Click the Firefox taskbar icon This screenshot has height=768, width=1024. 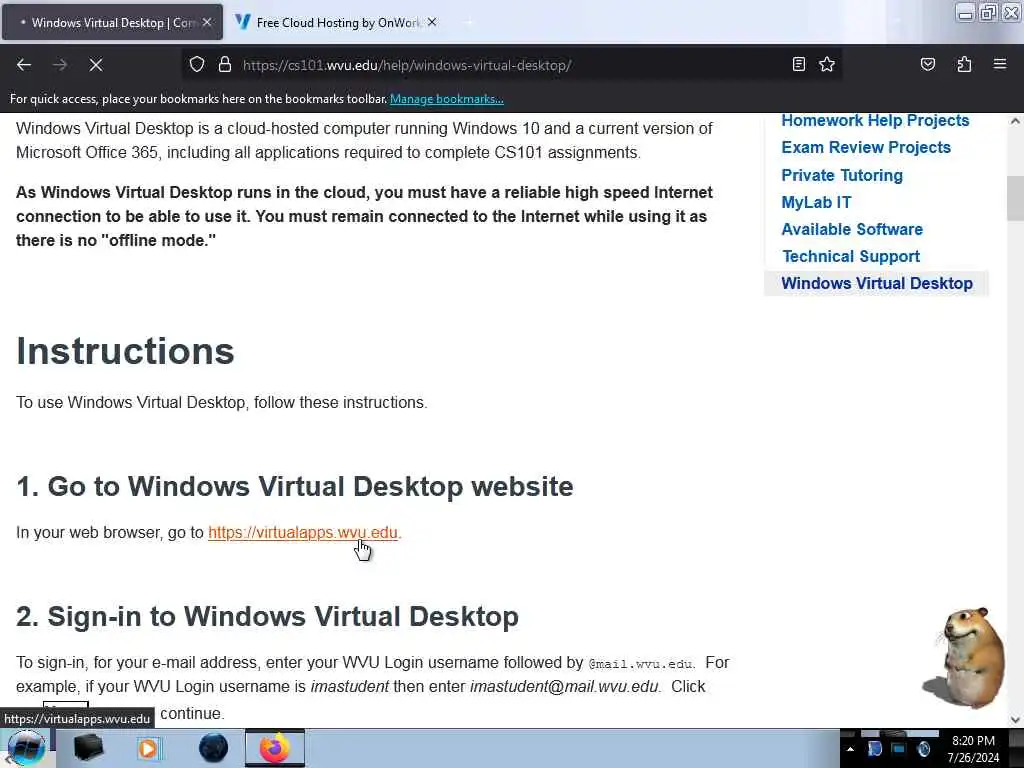(275, 748)
